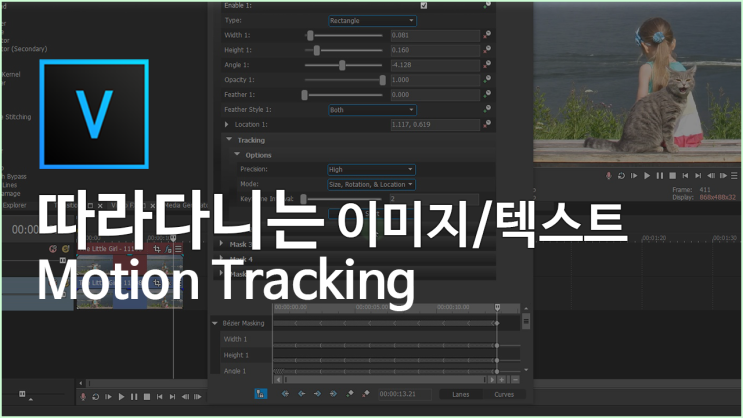Click Angle 1 slider handle
743x418 pixels.
342,65
